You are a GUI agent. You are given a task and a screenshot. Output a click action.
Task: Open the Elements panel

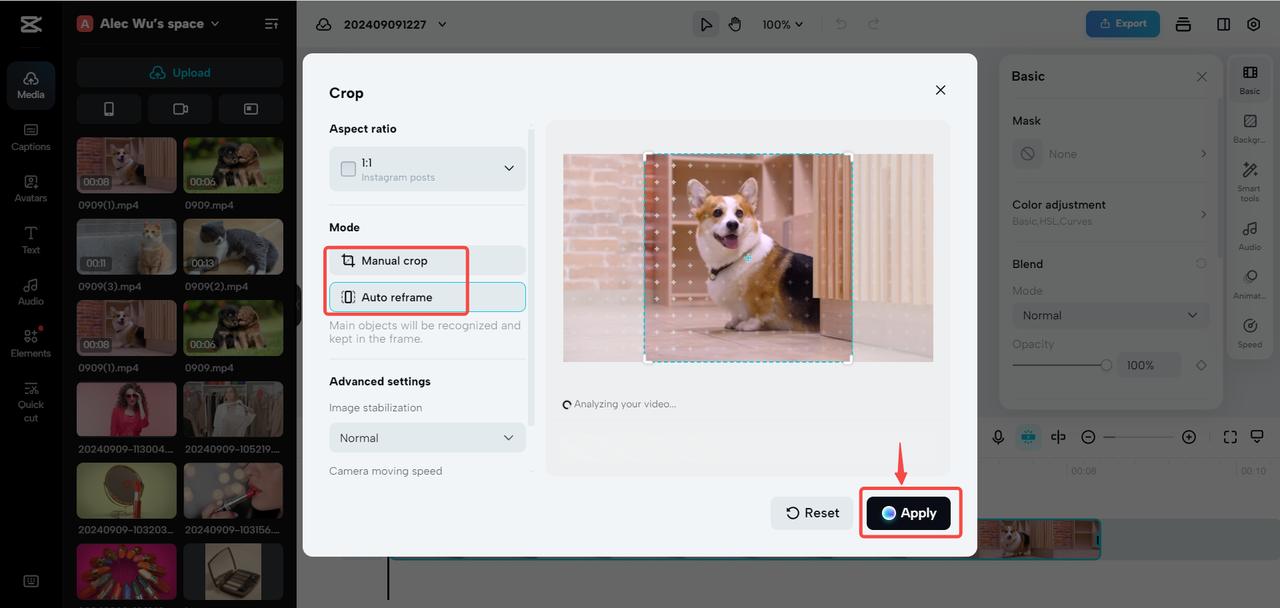point(31,343)
